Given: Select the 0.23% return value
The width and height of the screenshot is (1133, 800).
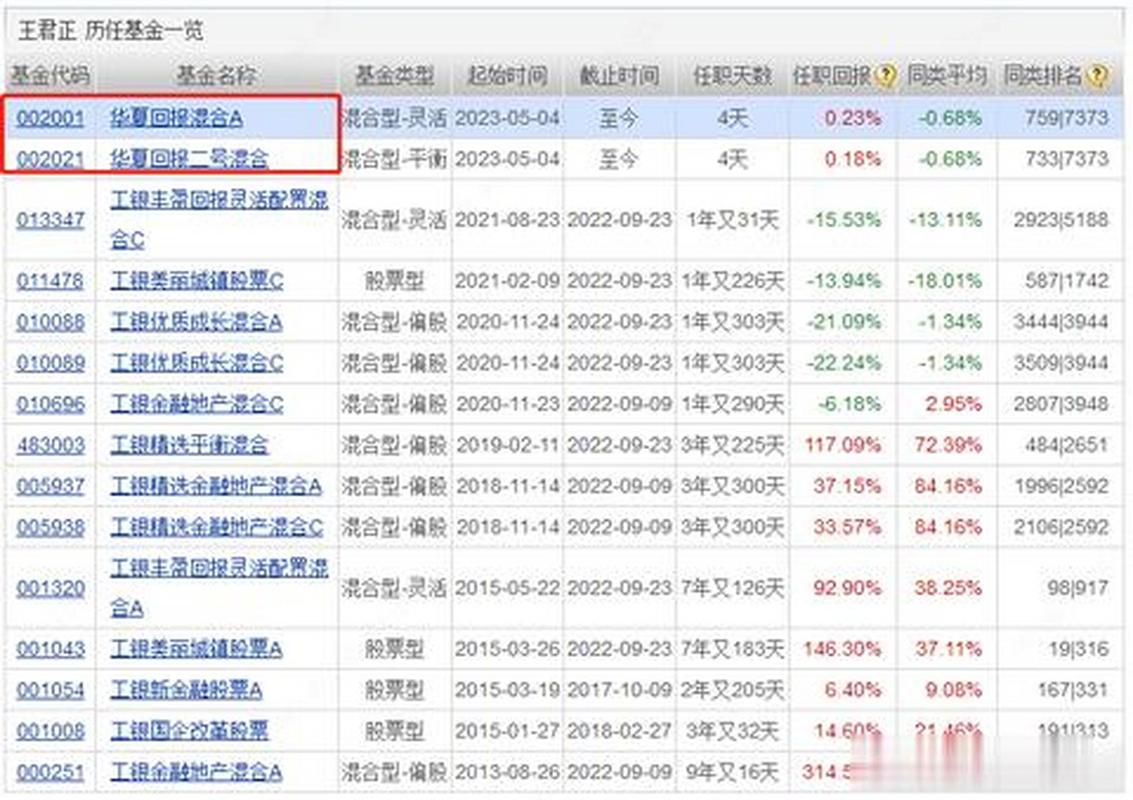Looking at the screenshot, I should coord(853,118).
